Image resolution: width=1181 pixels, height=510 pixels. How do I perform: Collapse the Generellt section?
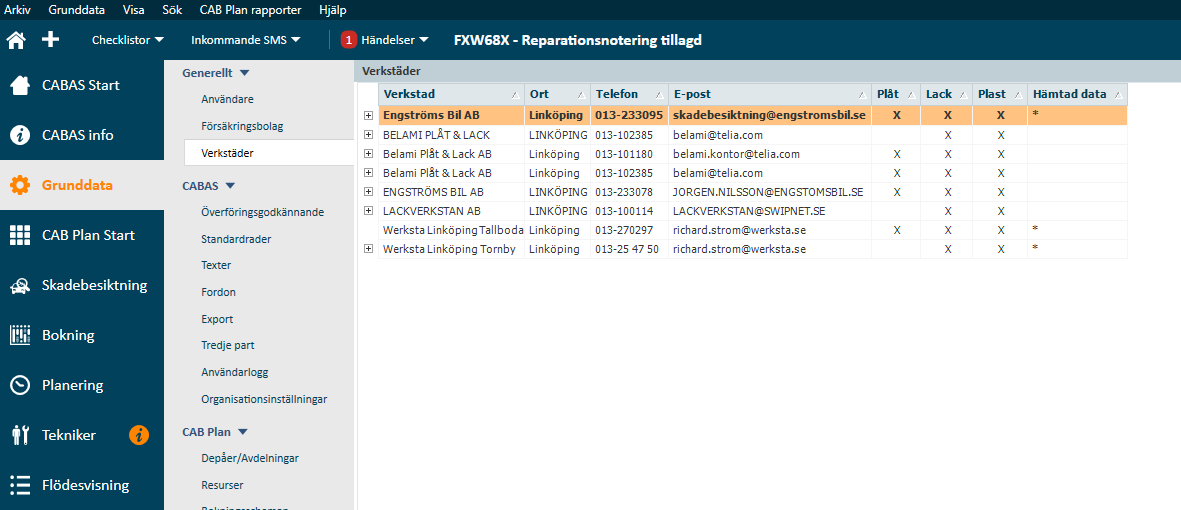244,73
